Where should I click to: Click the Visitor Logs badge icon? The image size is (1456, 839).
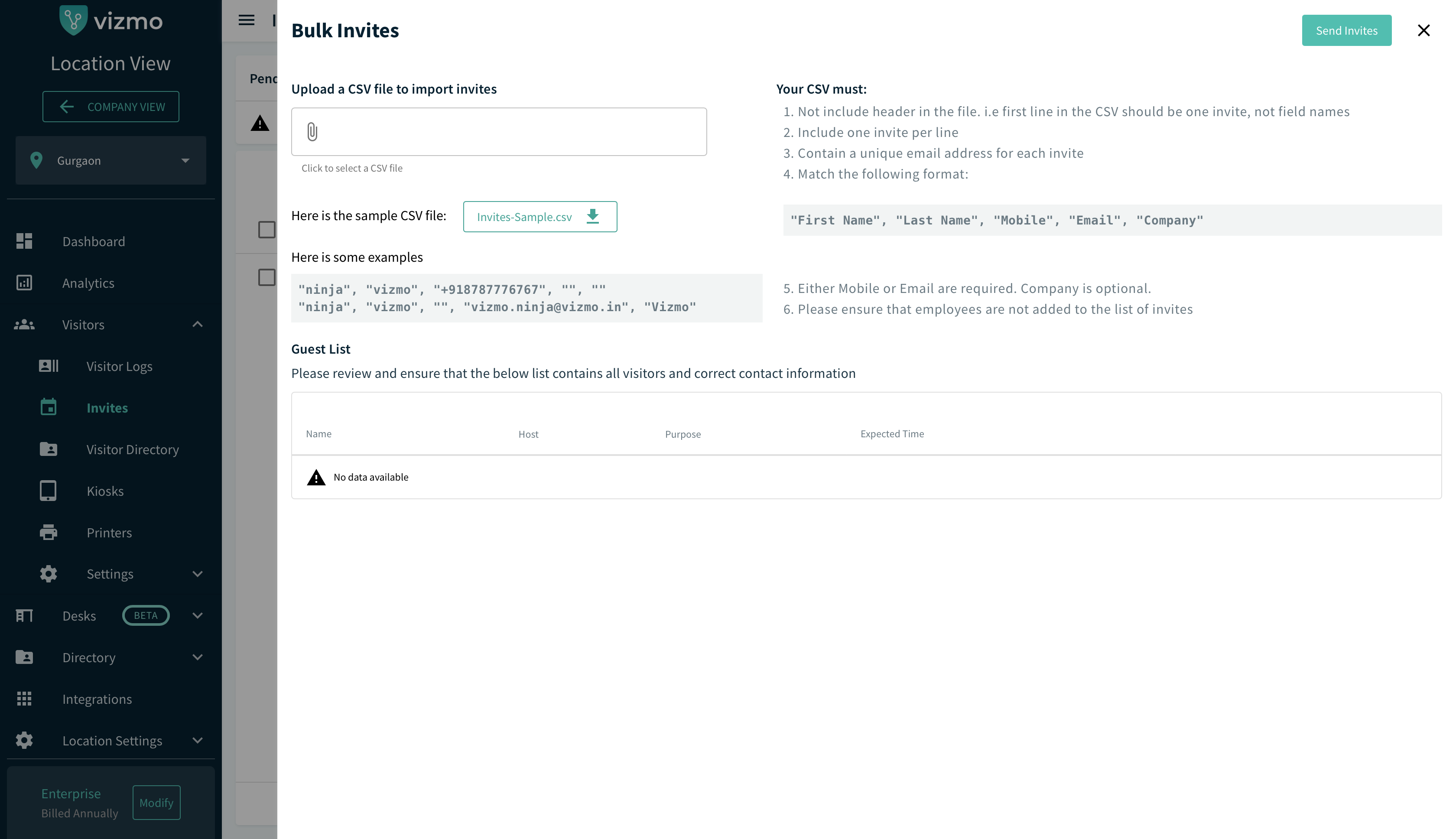pos(49,366)
